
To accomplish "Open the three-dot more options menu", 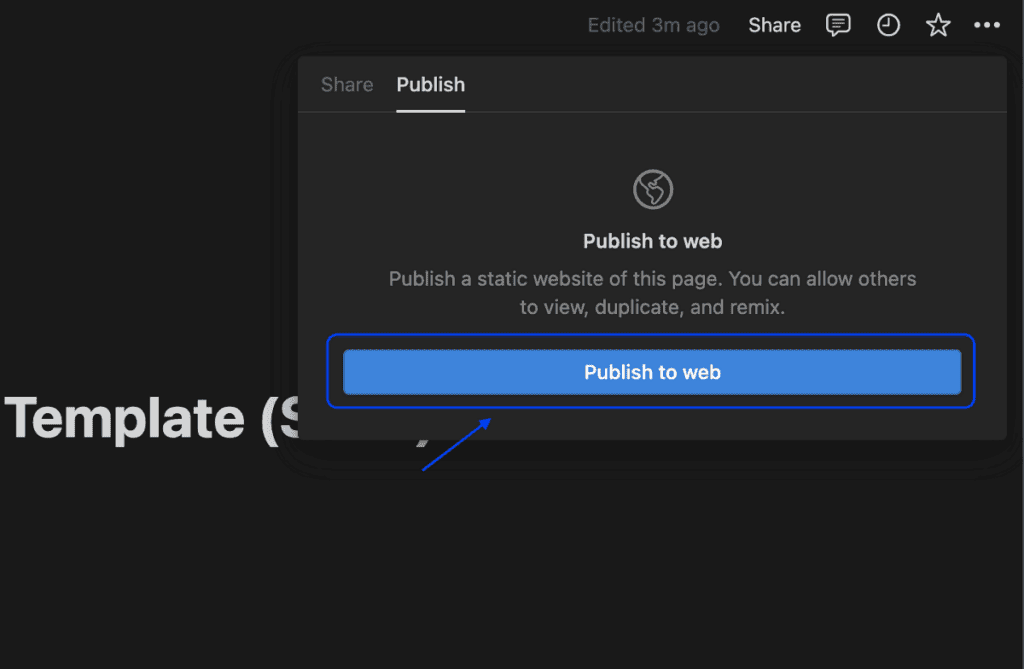I will (987, 26).
